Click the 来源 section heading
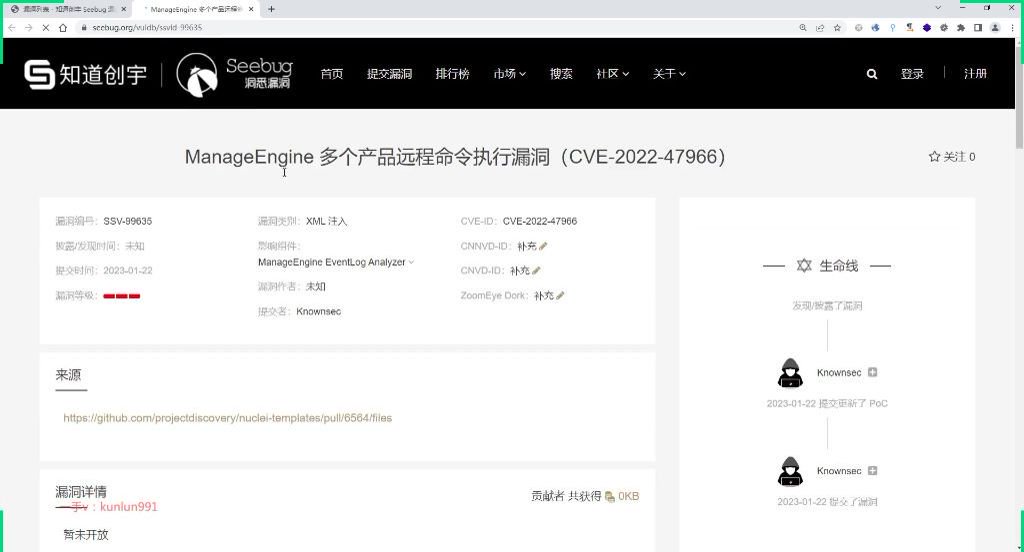This screenshot has height=552, width=1024. [68, 375]
